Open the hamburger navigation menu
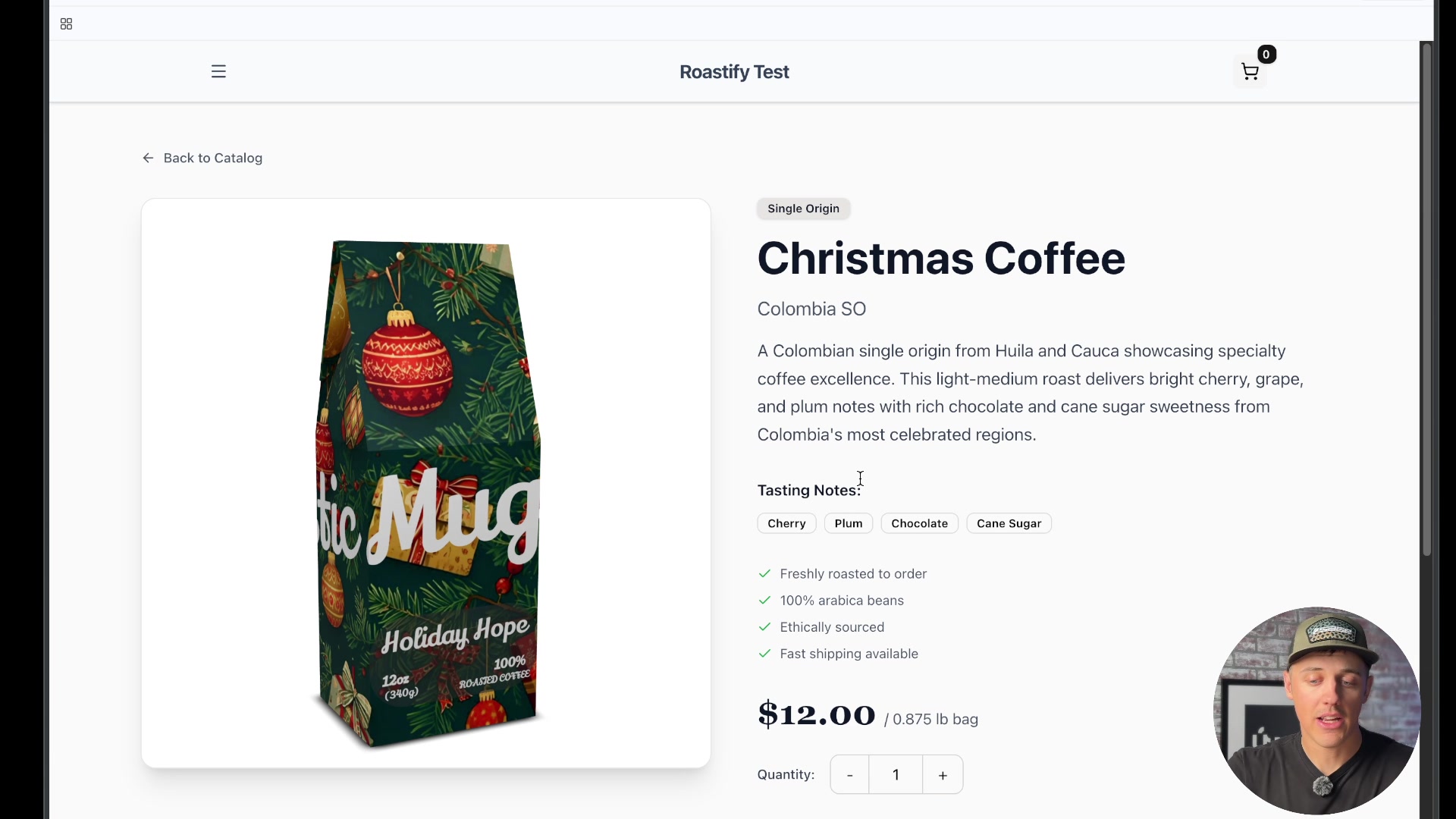The height and width of the screenshot is (819, 1456). pyautogui.click(x=218, y=71)
